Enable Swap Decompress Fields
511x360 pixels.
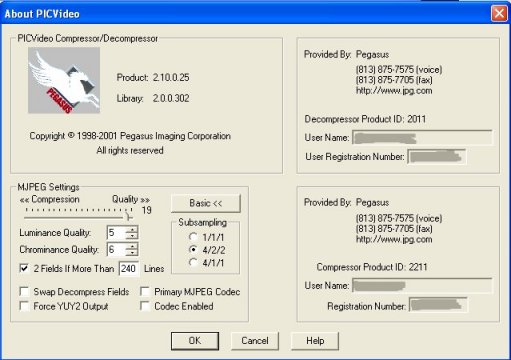pyautogui.click(x=24, y=292)
